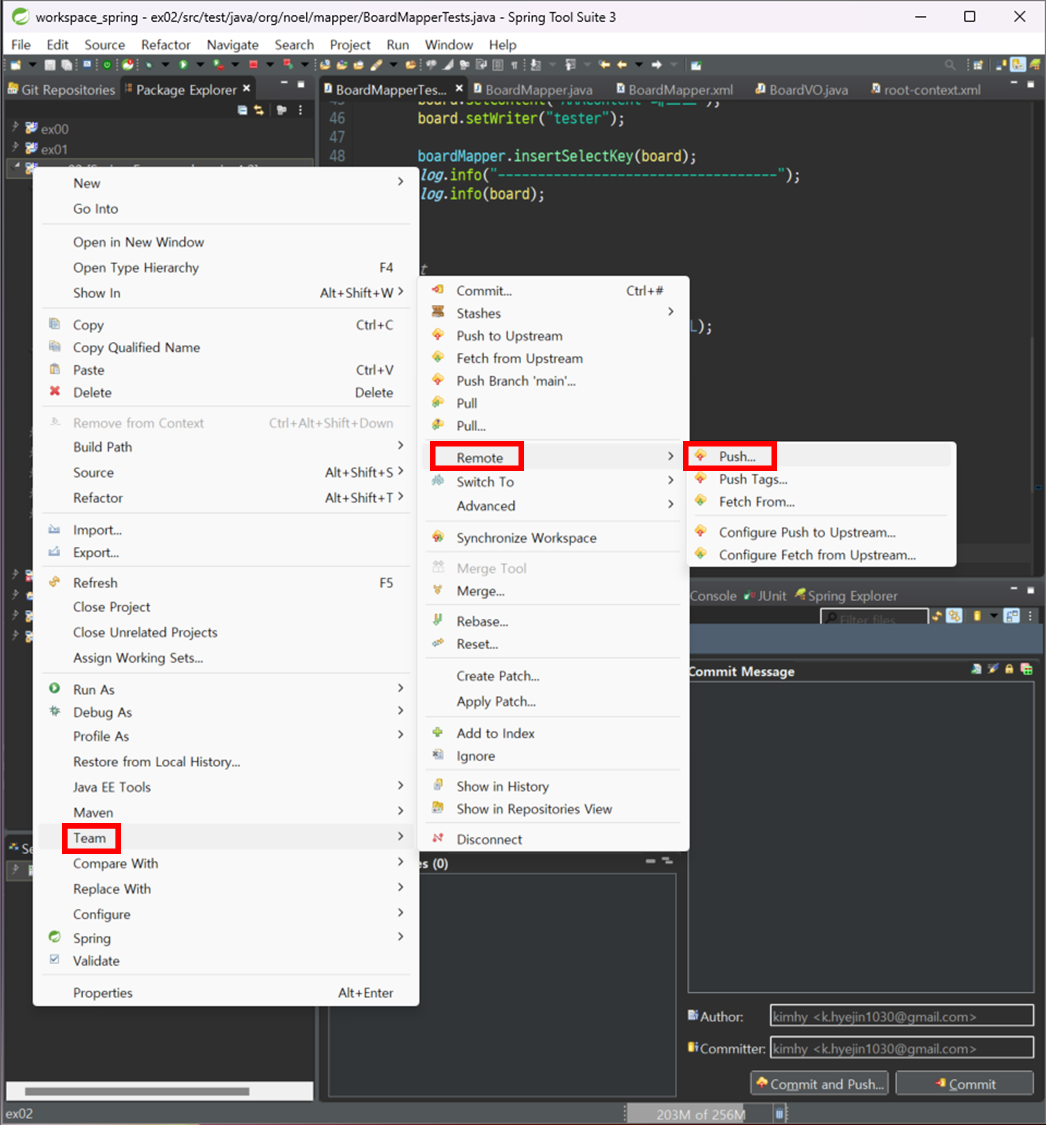Open the staging presentation dropdown arrow

994,616
